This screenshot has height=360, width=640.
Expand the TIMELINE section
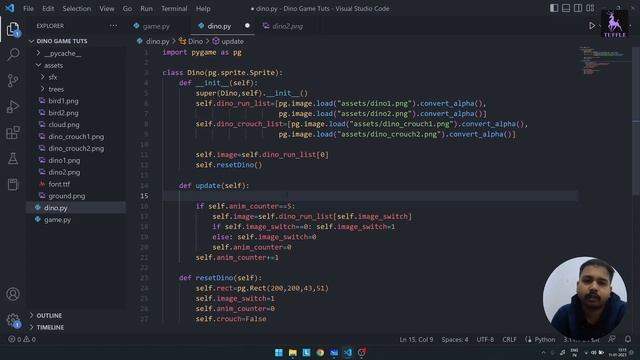point(50,327)
